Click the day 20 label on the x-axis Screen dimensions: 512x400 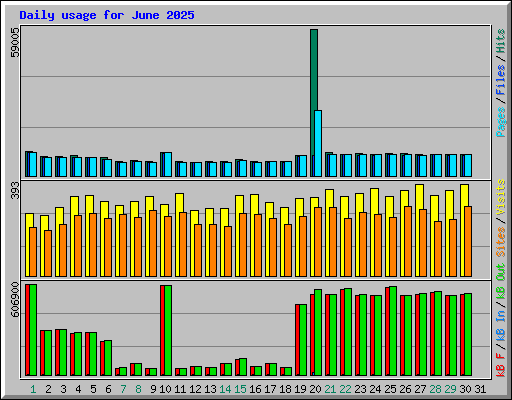coord(315,389)
